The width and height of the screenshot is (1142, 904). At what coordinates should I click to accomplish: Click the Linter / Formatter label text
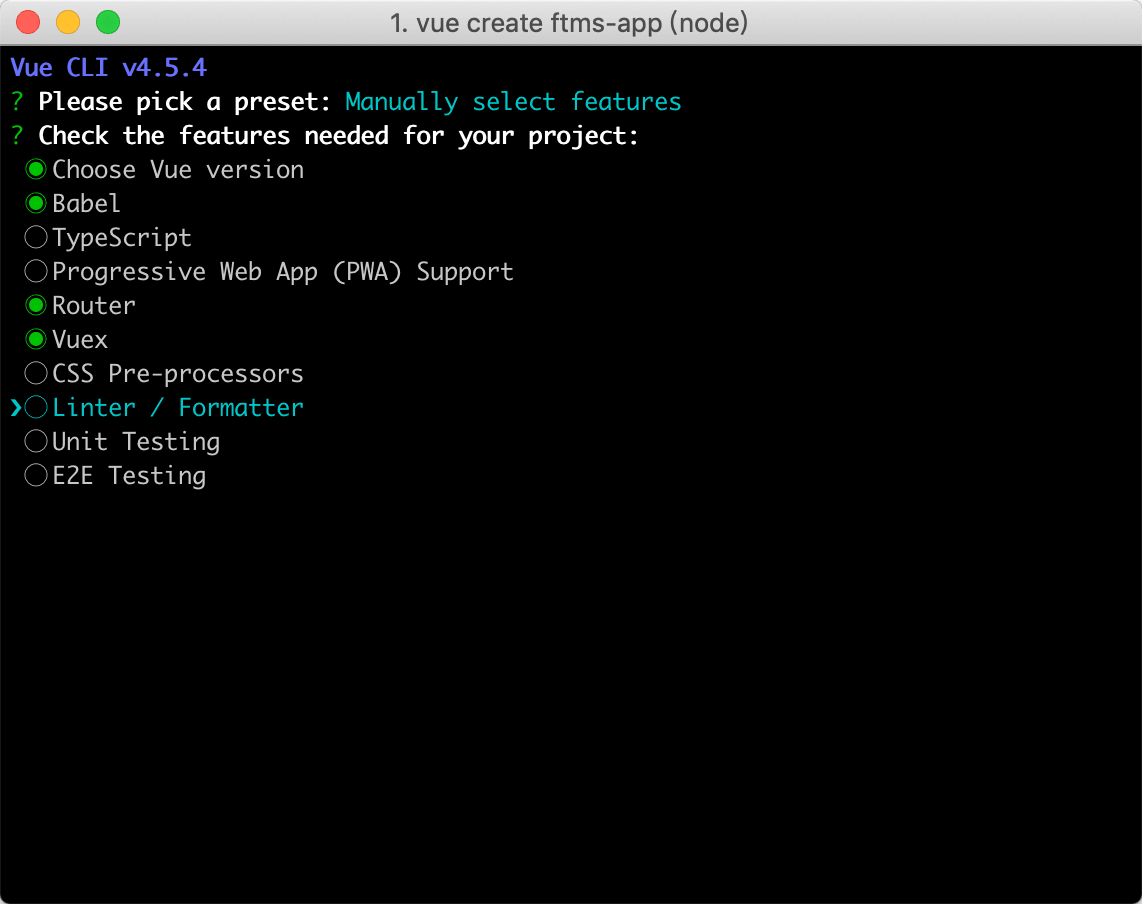pos(178,408)
